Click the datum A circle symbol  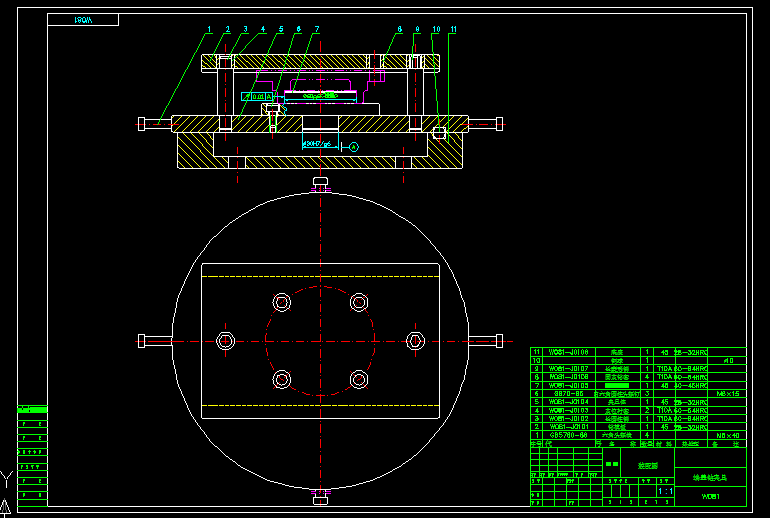(x=353, y=147)
